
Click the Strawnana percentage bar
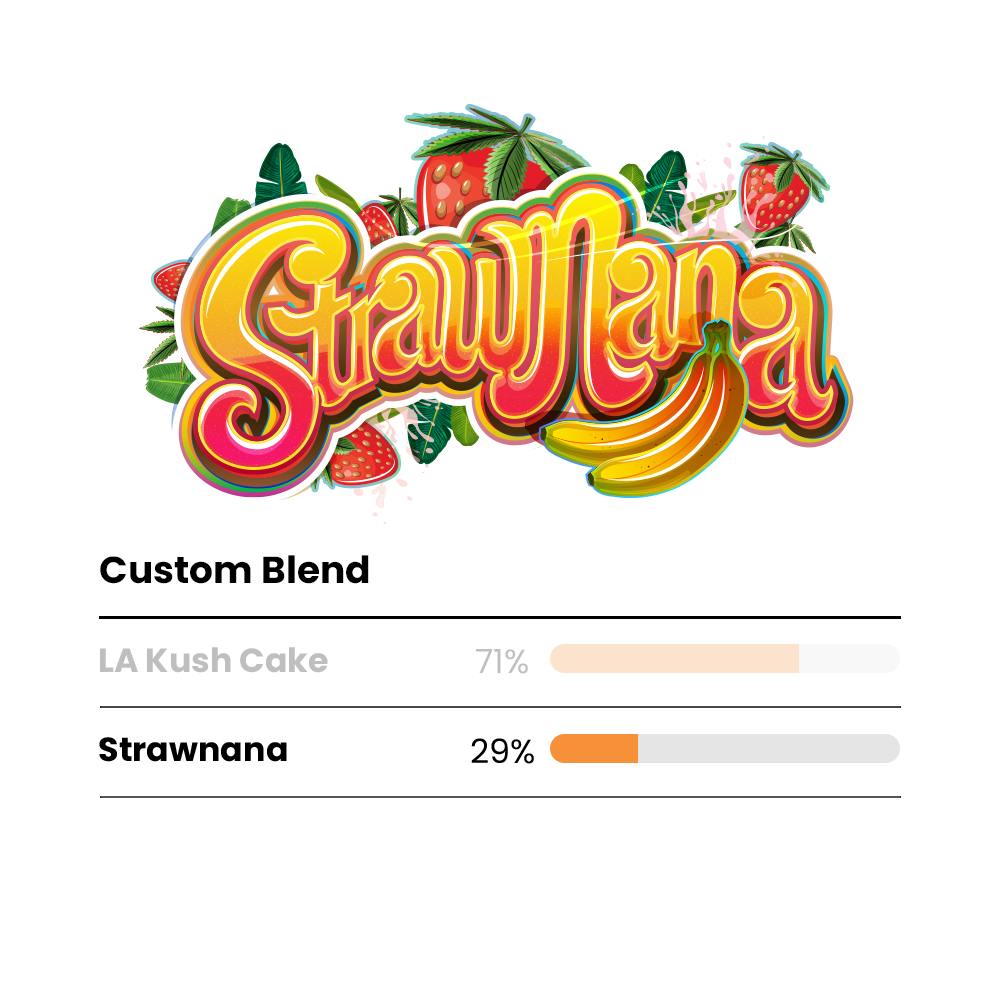coord(724,749)
